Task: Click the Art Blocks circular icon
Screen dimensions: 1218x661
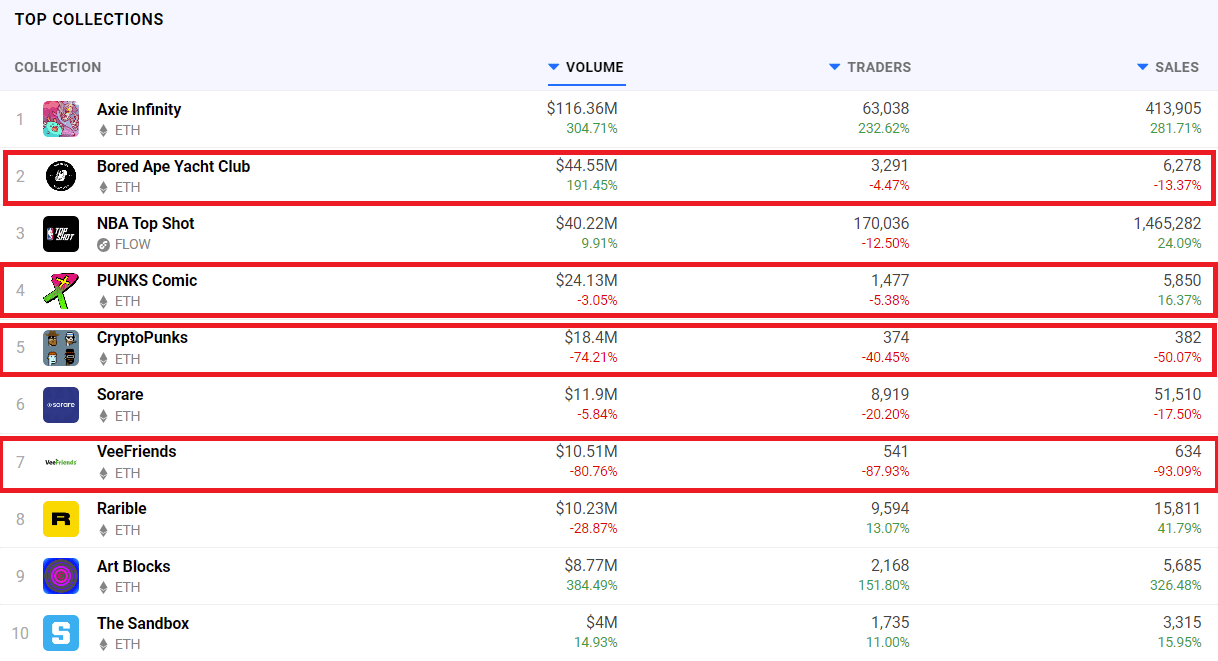Action: [61, 576]
